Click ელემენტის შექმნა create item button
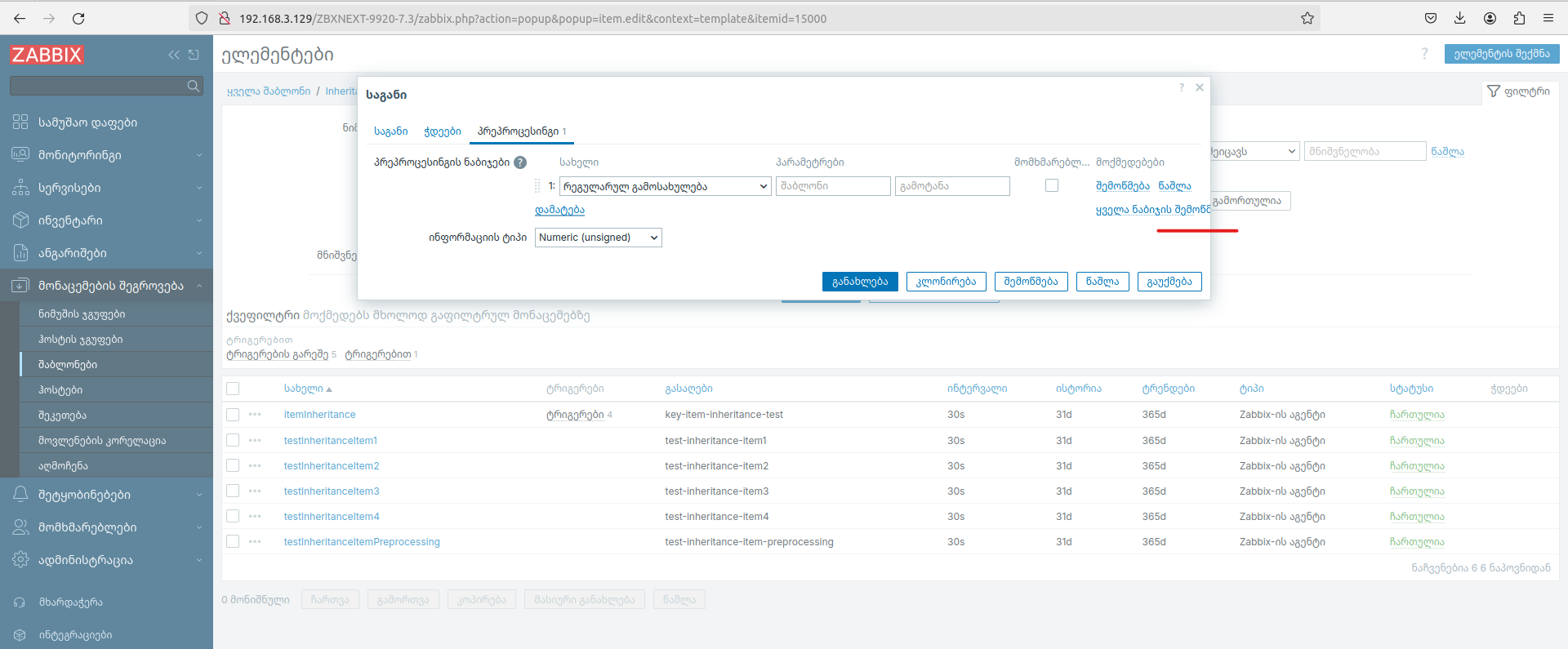This screenshot has width=1568, height=649. coord(1502,54)
